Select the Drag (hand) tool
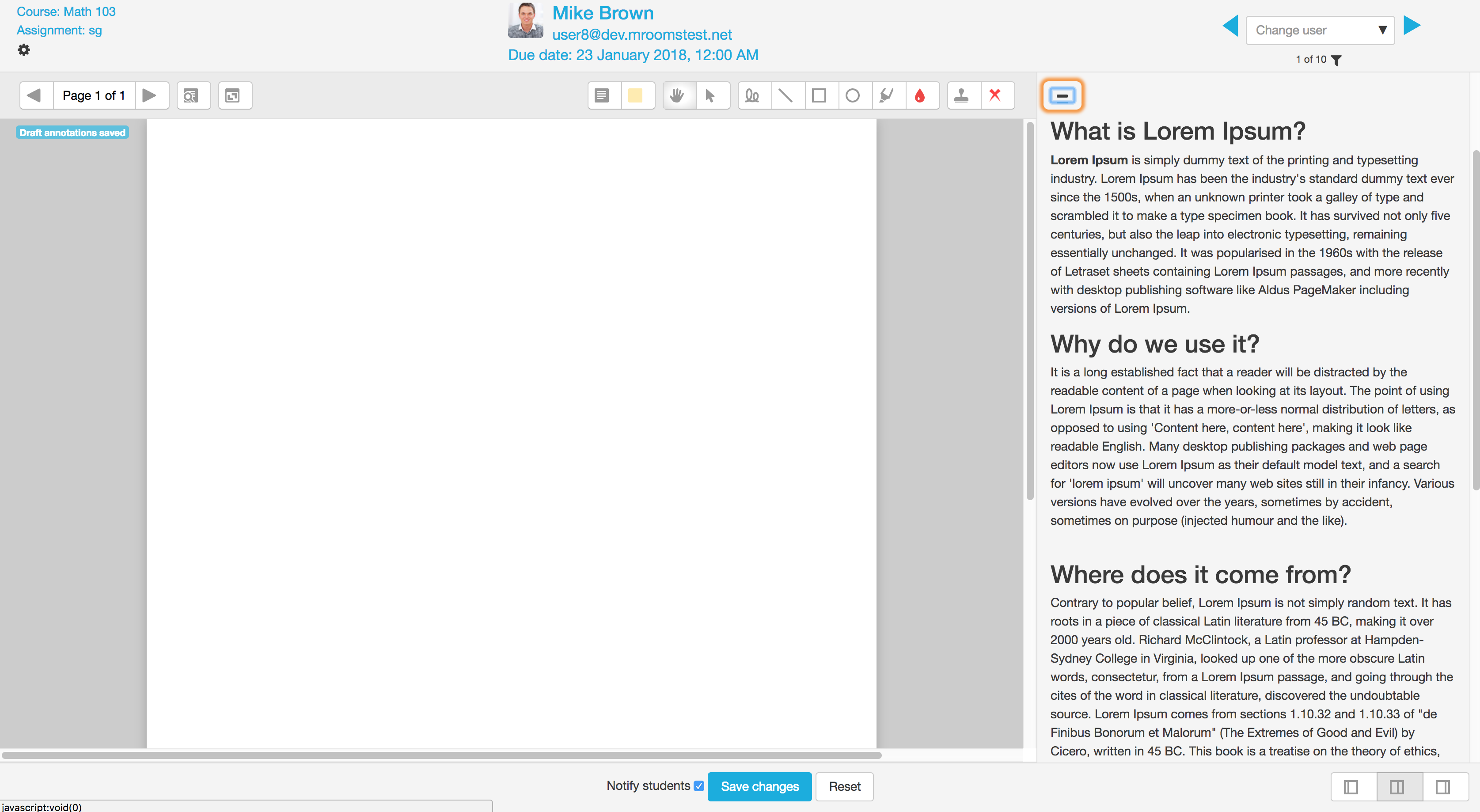This screenshot has height=812, width=1480. (679, 95)
